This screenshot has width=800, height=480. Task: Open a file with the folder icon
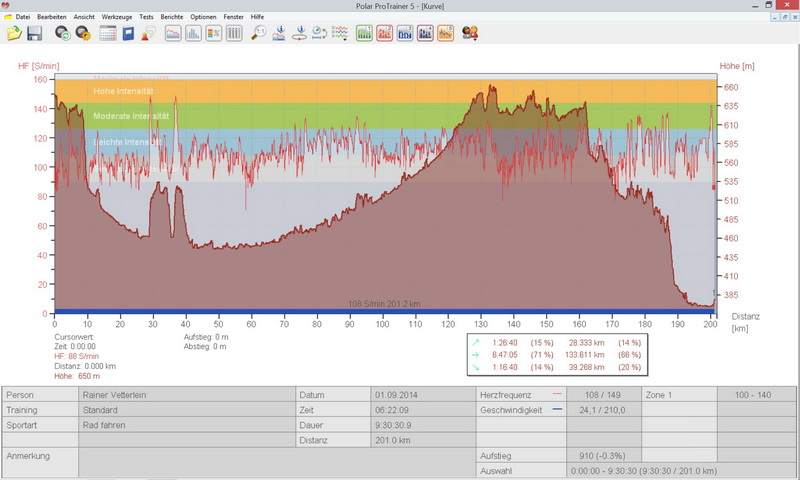(x=14, y=33)
